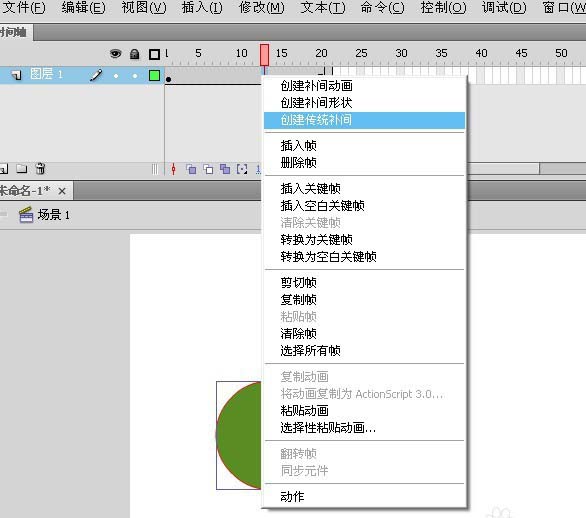Choose 选择所有帧 menu entry
The height and width of the screenshot is (518, 586).
click(364, 351)
